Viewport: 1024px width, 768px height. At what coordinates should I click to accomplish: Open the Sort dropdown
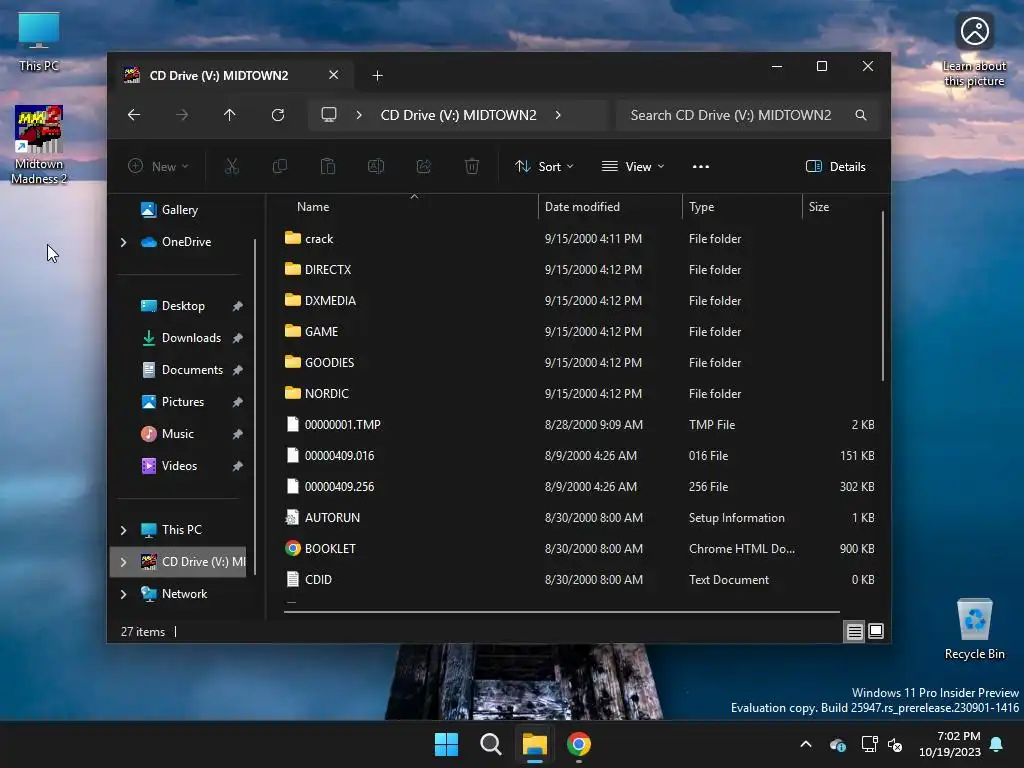point(544,167)
